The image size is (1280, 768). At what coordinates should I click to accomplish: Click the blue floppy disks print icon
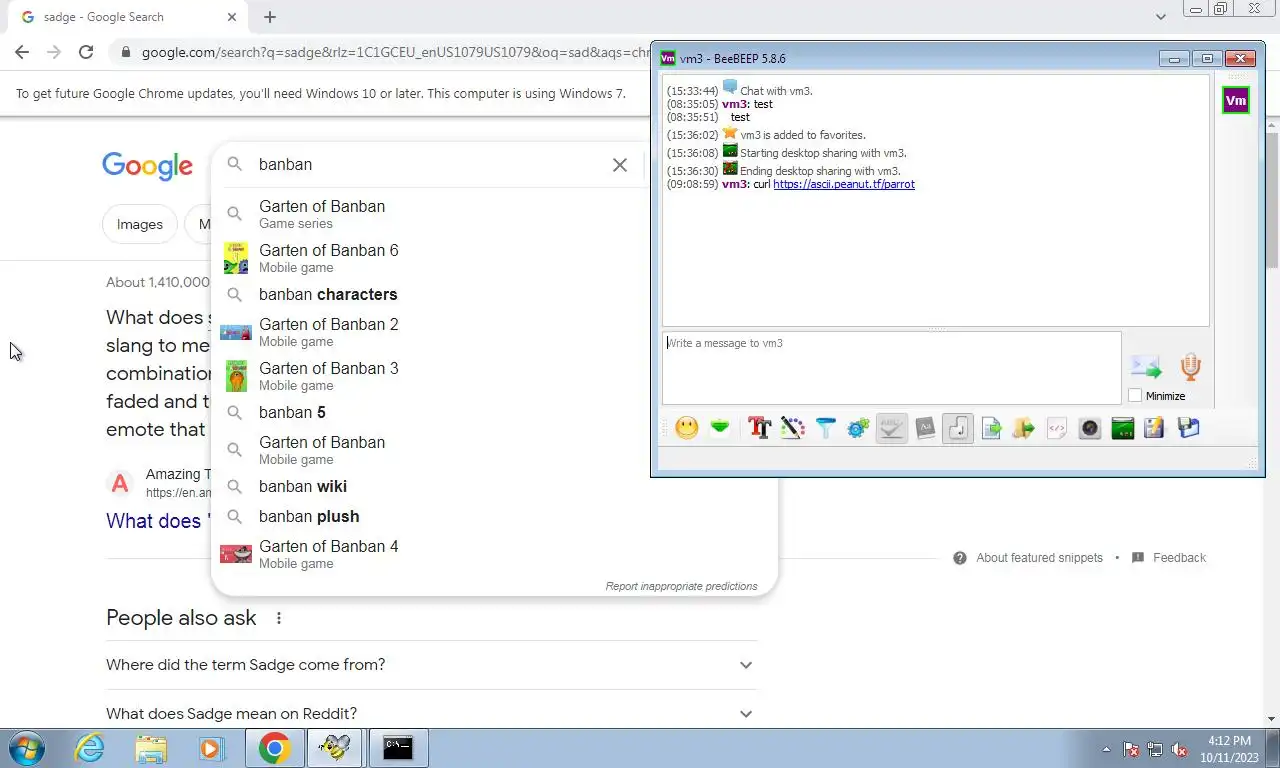click(x=1188, y=428)
